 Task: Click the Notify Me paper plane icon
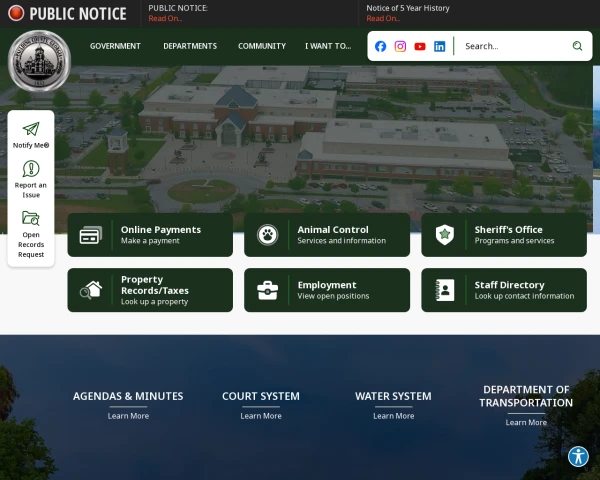click(x=31, y=129)
